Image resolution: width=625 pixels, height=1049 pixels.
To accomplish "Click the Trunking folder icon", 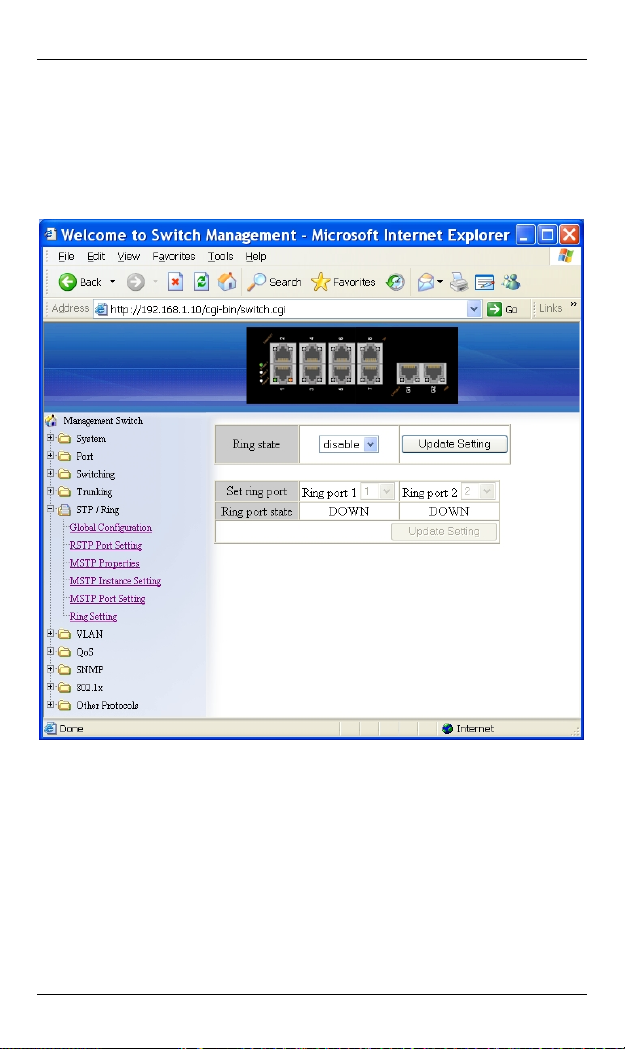I will click(64, 492).
